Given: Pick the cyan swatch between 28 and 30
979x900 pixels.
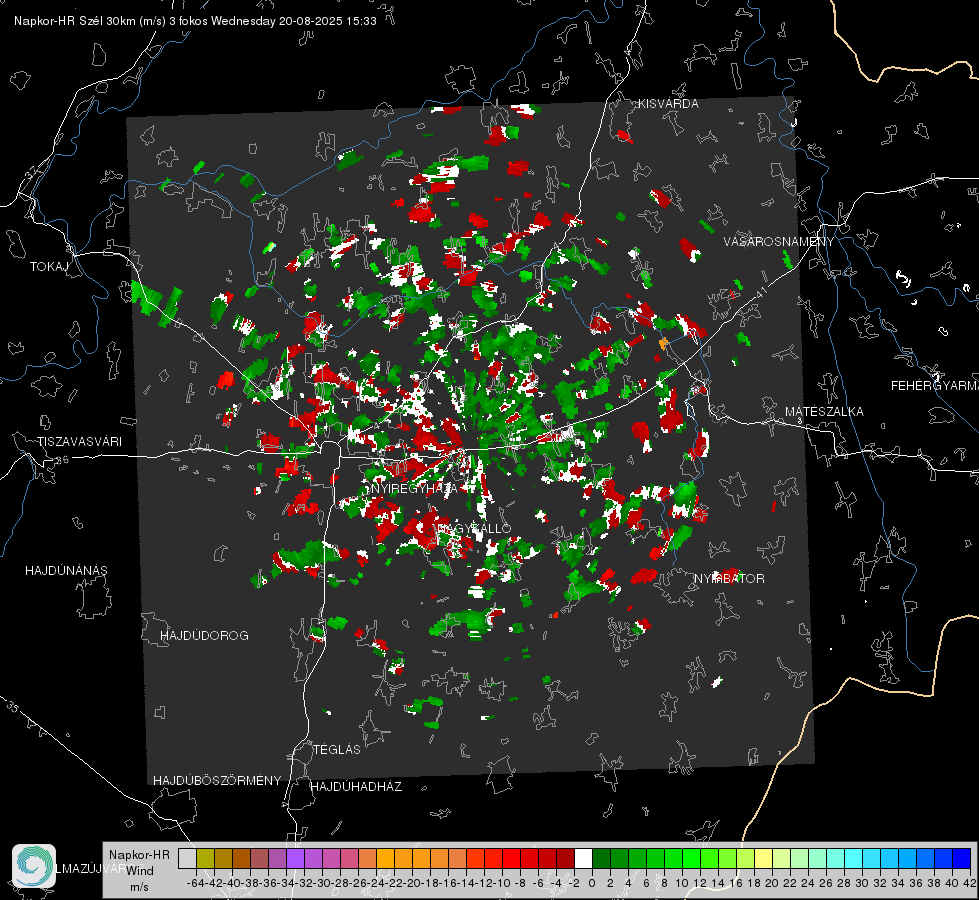Looking at the screenshot, I should 854,858.
